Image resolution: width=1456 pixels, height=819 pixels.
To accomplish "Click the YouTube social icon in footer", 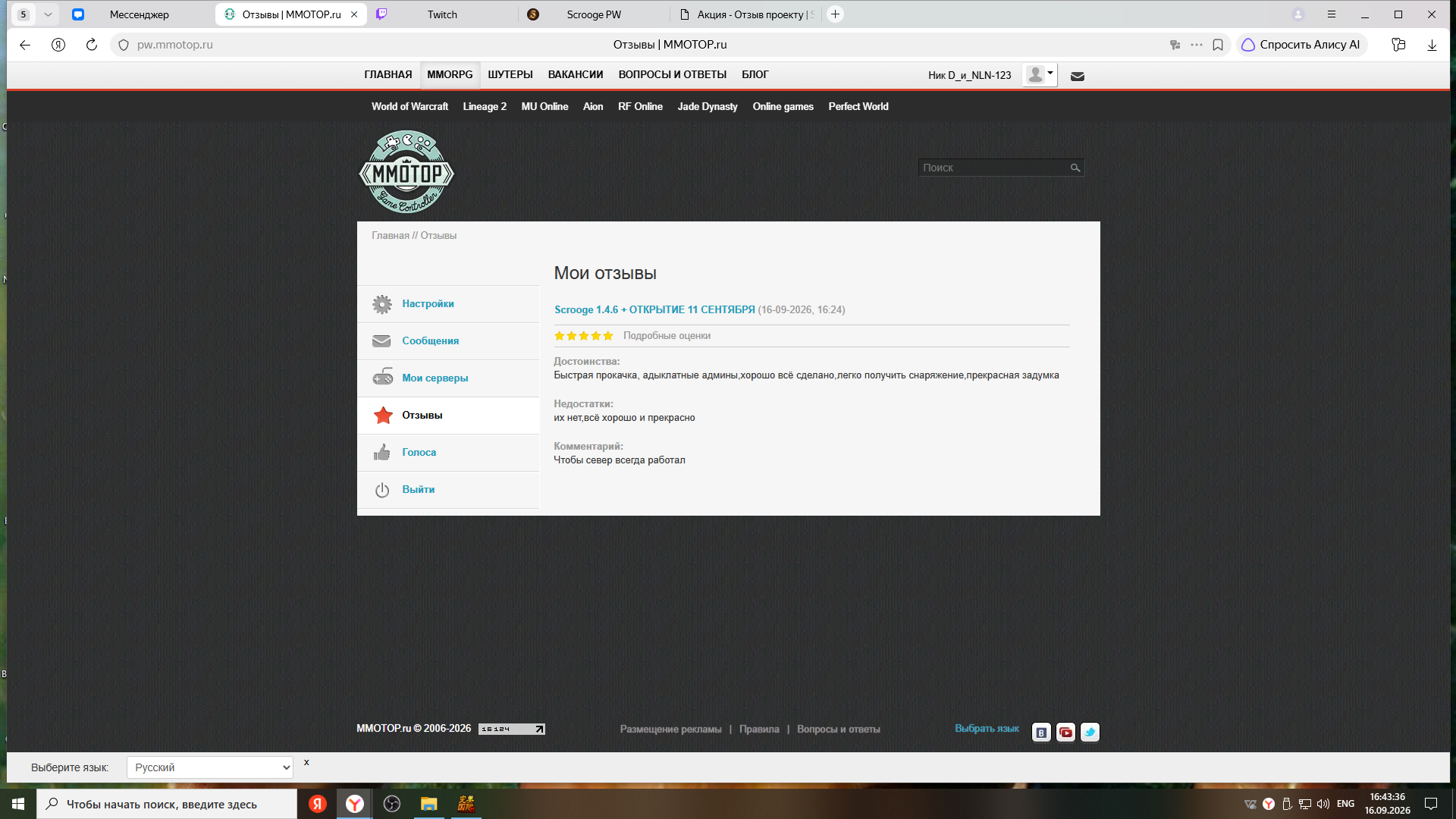I will click(x=1065, y=733).
